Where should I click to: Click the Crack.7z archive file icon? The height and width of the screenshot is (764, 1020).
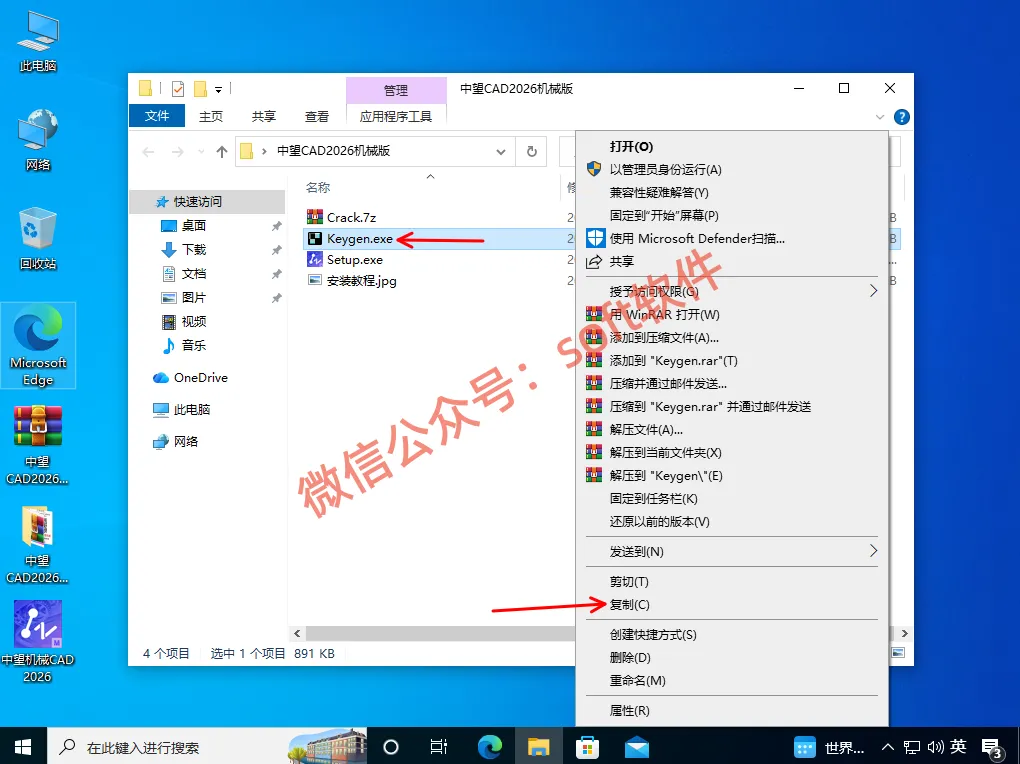[315, 217]
